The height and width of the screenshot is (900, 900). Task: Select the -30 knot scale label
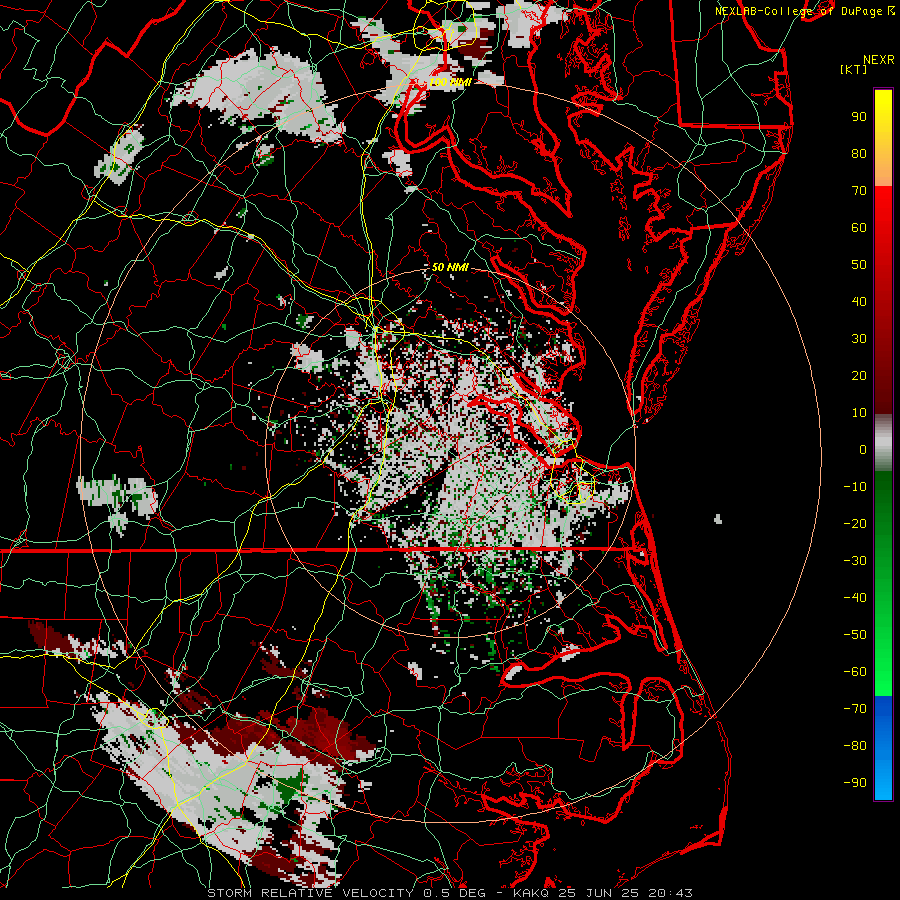(855, 561)
